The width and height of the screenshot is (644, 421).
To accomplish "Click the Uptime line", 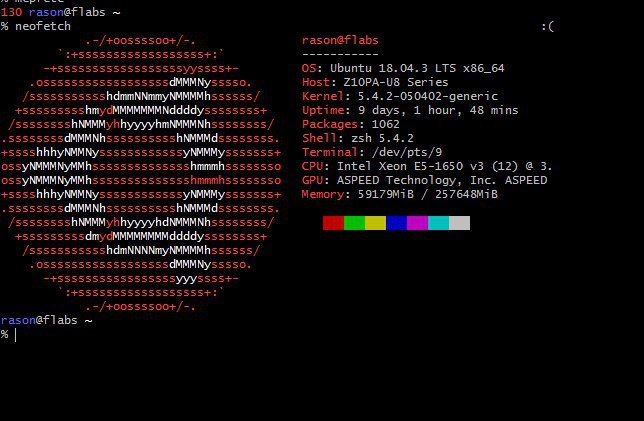I will pyautogui.click(x=410, y=110).
